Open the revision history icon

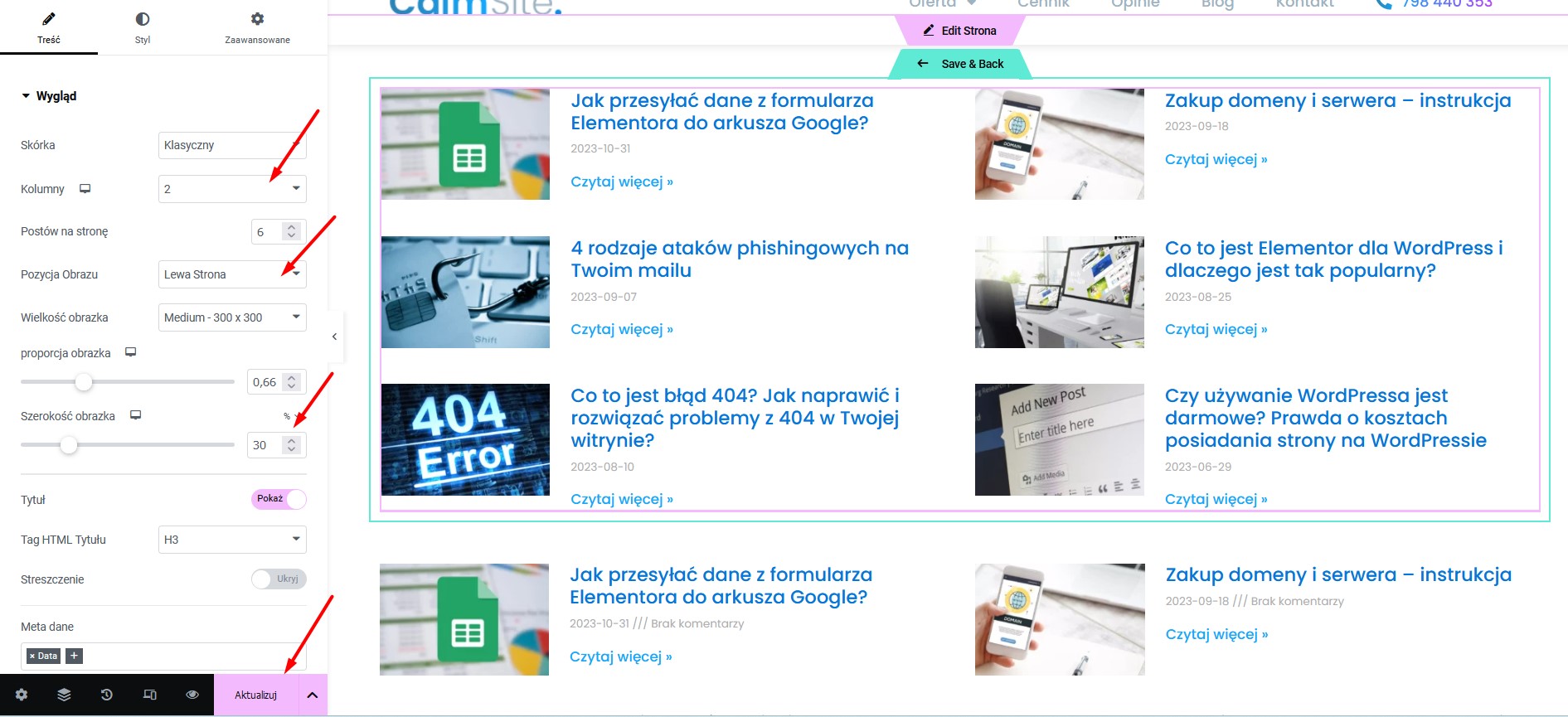(107, 695)
